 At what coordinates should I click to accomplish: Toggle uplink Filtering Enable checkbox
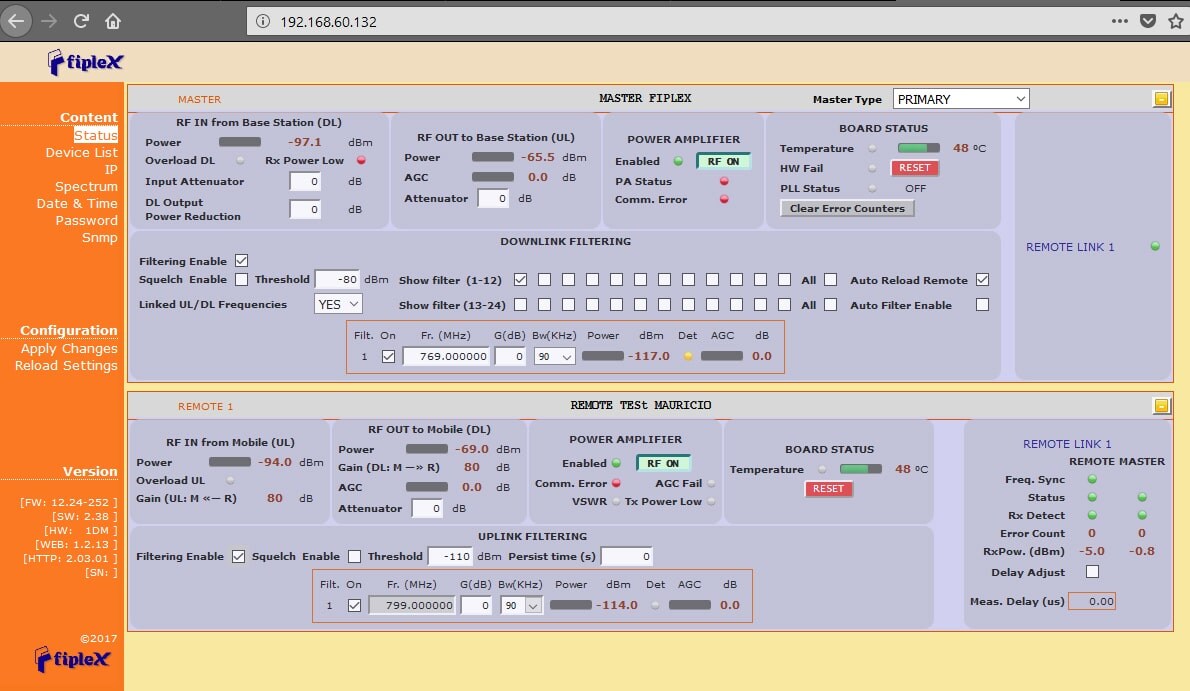[238, 557]
